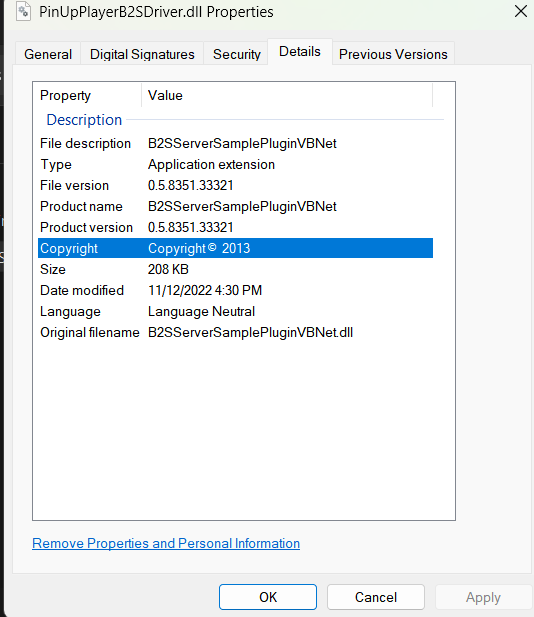This screenshot has width=534, height=617.
Task: Collapse the Description group heading
Action: 84,120
